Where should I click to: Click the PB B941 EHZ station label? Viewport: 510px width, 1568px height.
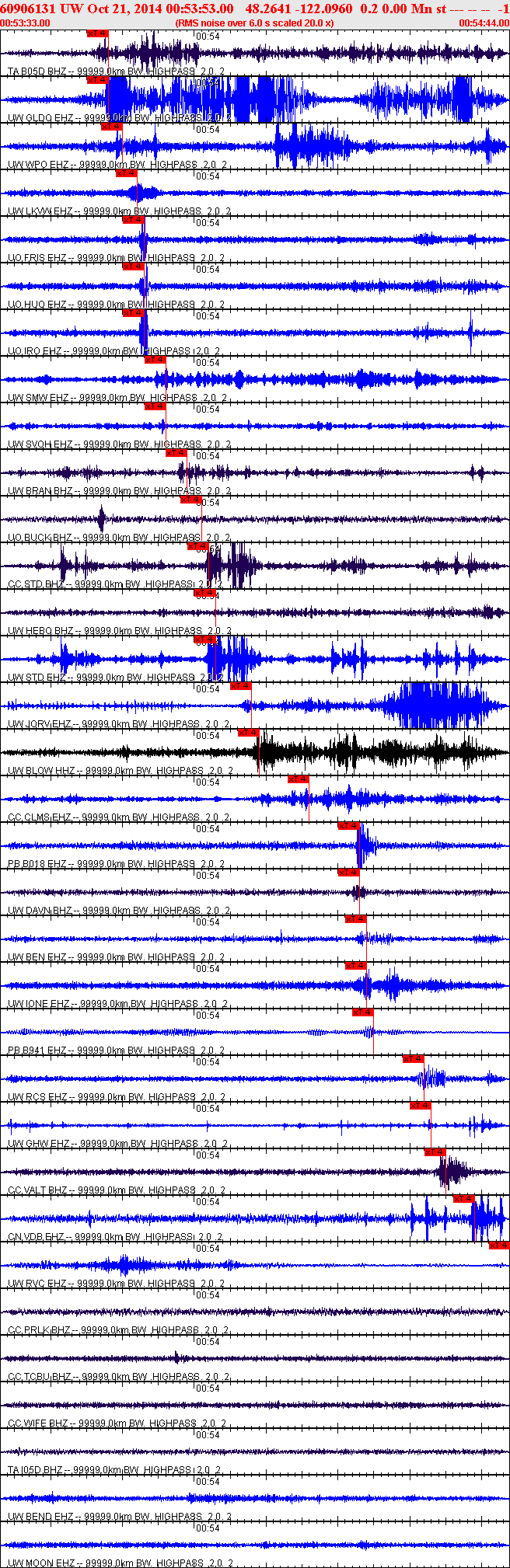click(116, 1051)
